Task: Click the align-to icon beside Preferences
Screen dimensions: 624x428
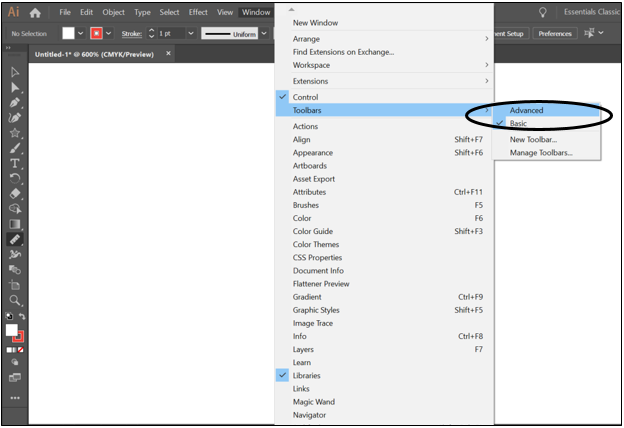Action: coord(589,33)
